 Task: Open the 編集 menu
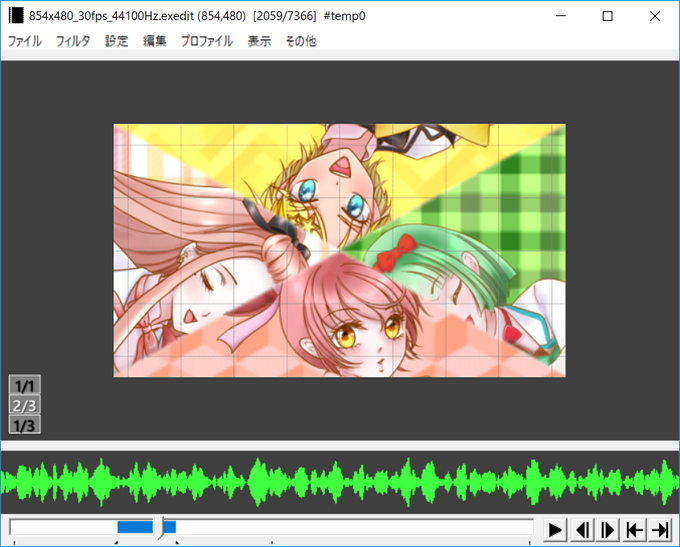[x=155, y=41]
